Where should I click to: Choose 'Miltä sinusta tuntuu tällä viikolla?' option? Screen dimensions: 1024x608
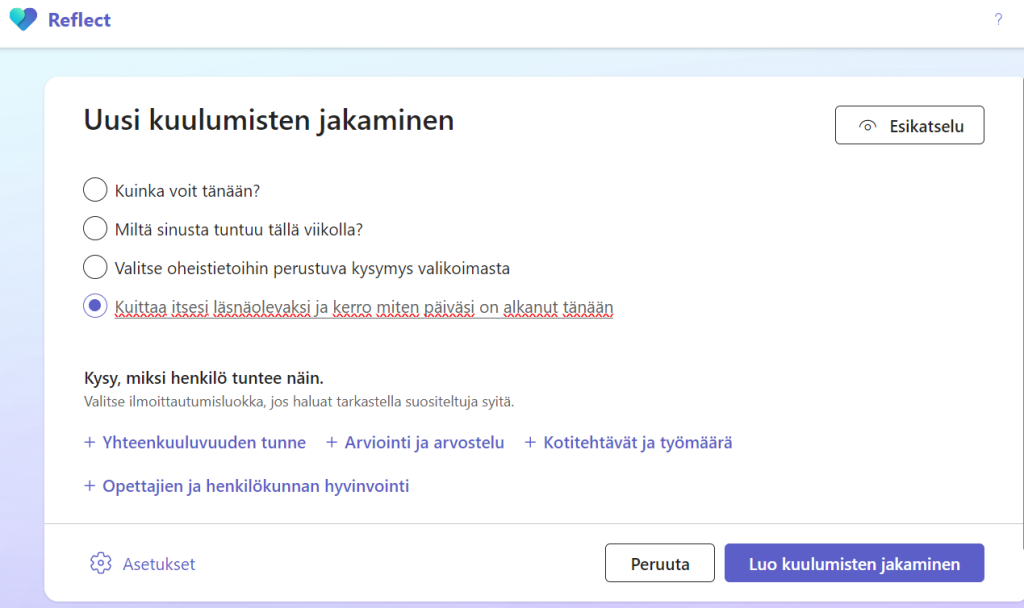(x=95, y=229)
